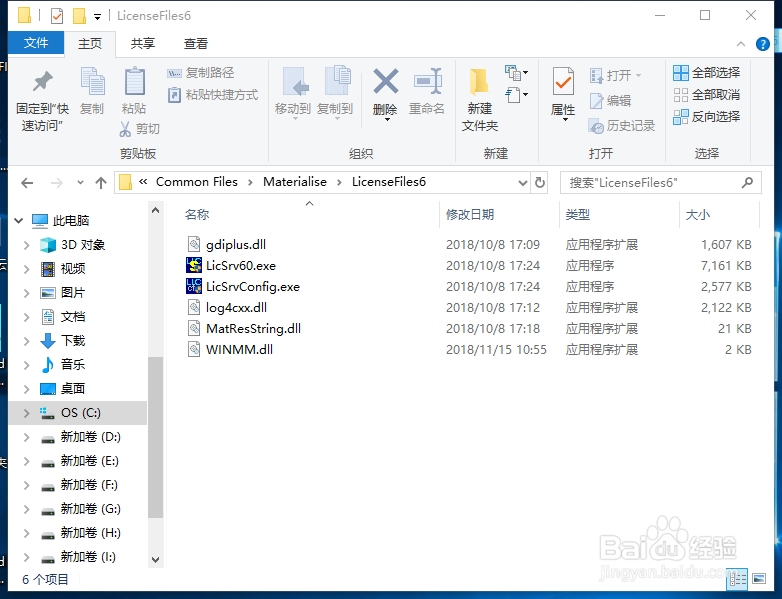Sort by 类型 column header

578,215
